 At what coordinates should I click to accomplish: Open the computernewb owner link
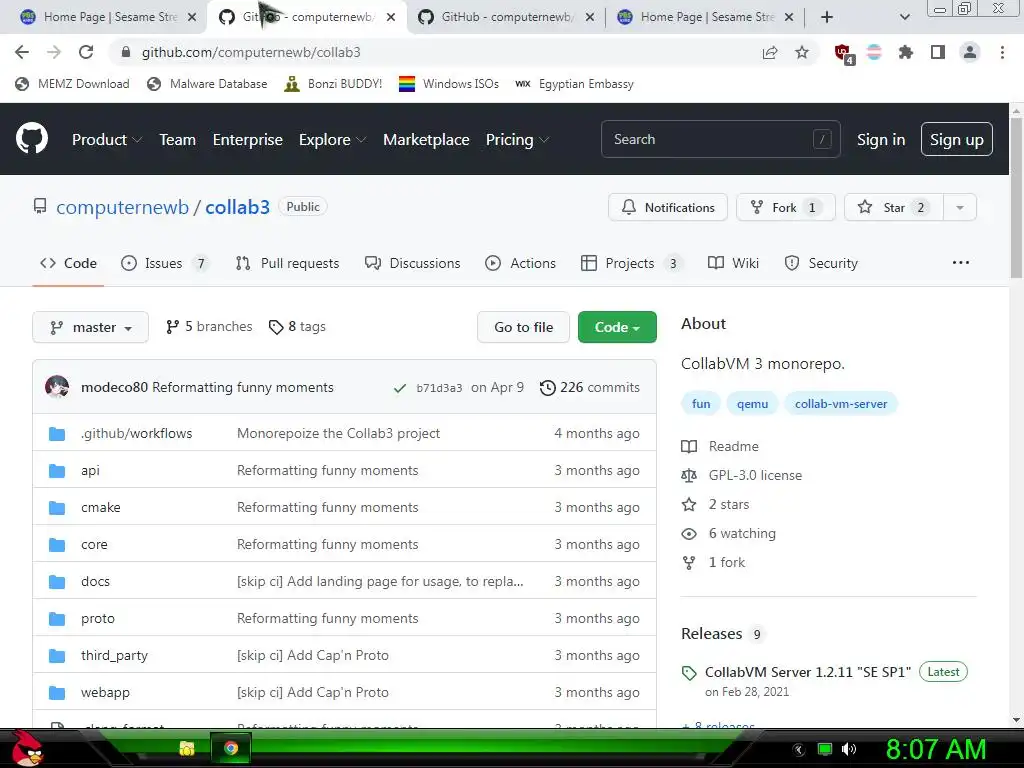pyautogui.click(x=122, y=207)
